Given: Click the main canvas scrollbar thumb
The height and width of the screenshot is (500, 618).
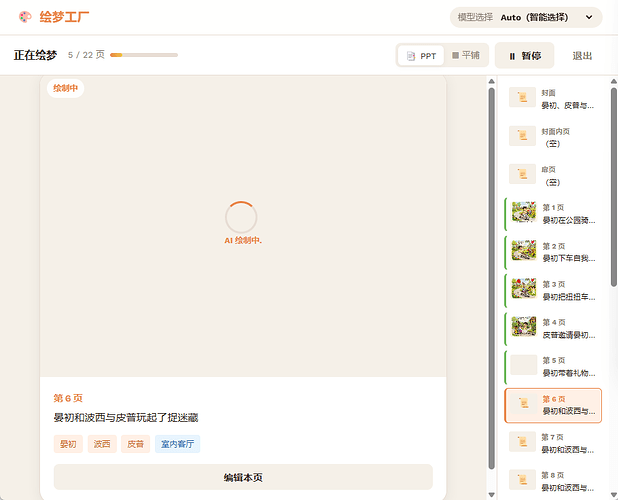Looking at the screenshot, I should pyautogui.click(x=491, y=279).
